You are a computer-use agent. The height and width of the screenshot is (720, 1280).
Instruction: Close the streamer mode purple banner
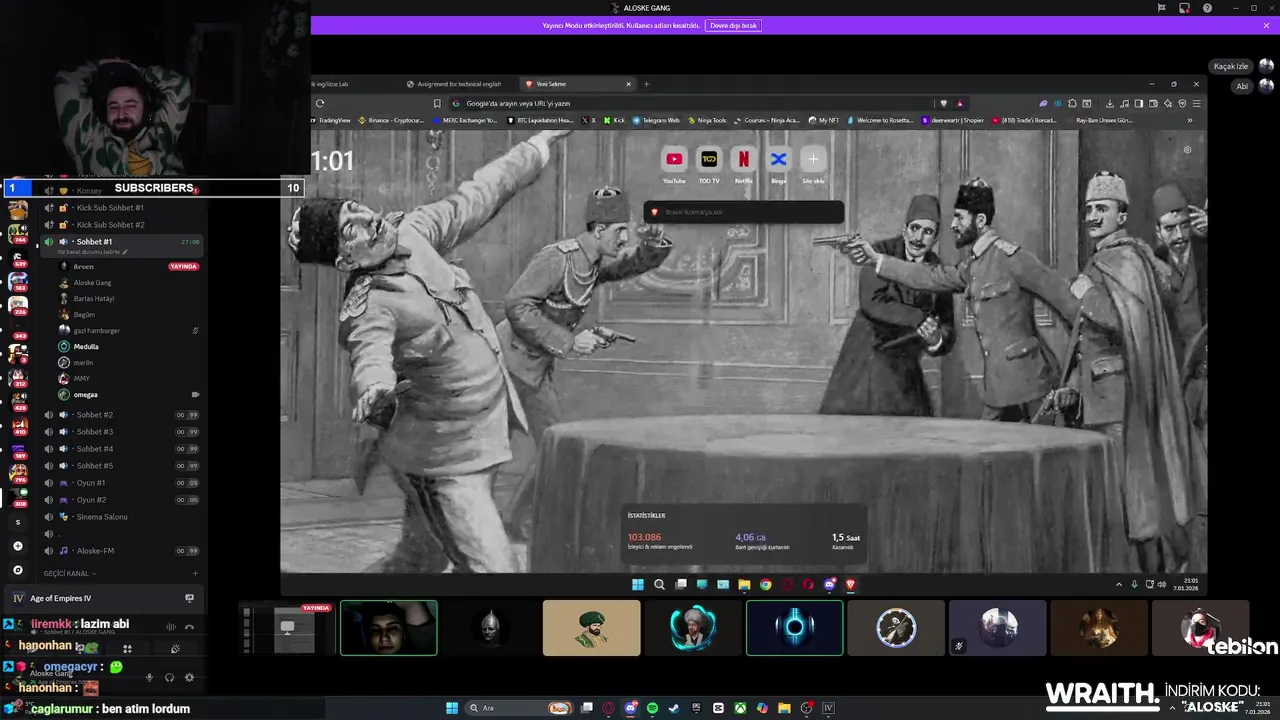(1266, 25)
